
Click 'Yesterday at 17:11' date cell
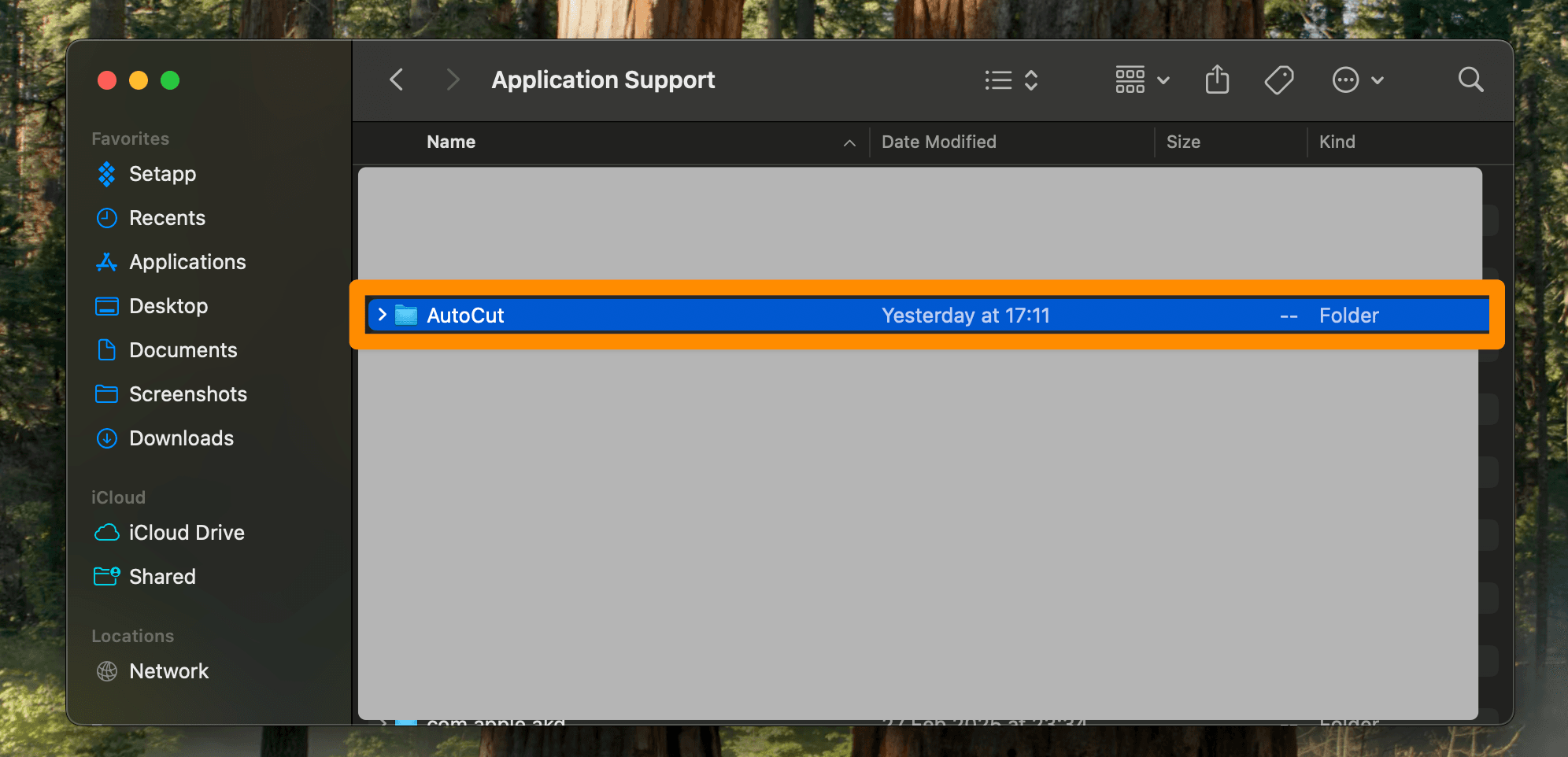966,316
